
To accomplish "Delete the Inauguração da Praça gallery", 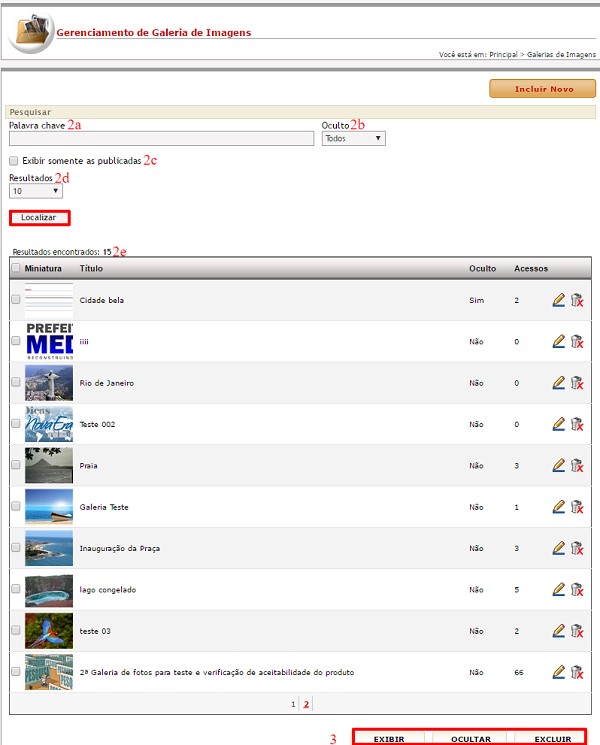I will click(x=577, y=548).
